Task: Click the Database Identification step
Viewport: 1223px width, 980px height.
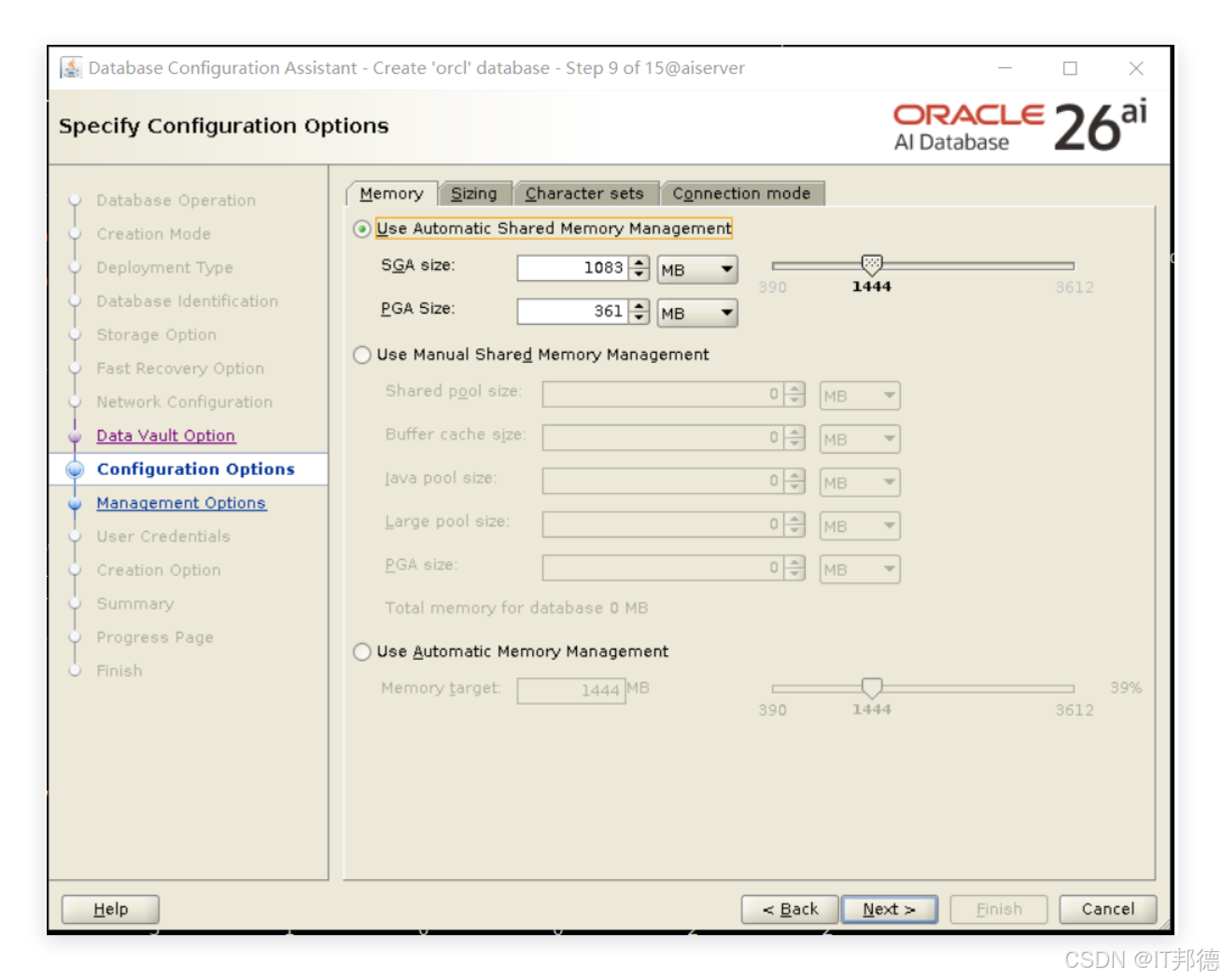Action: pyautogui.click(x=187, y=301)
